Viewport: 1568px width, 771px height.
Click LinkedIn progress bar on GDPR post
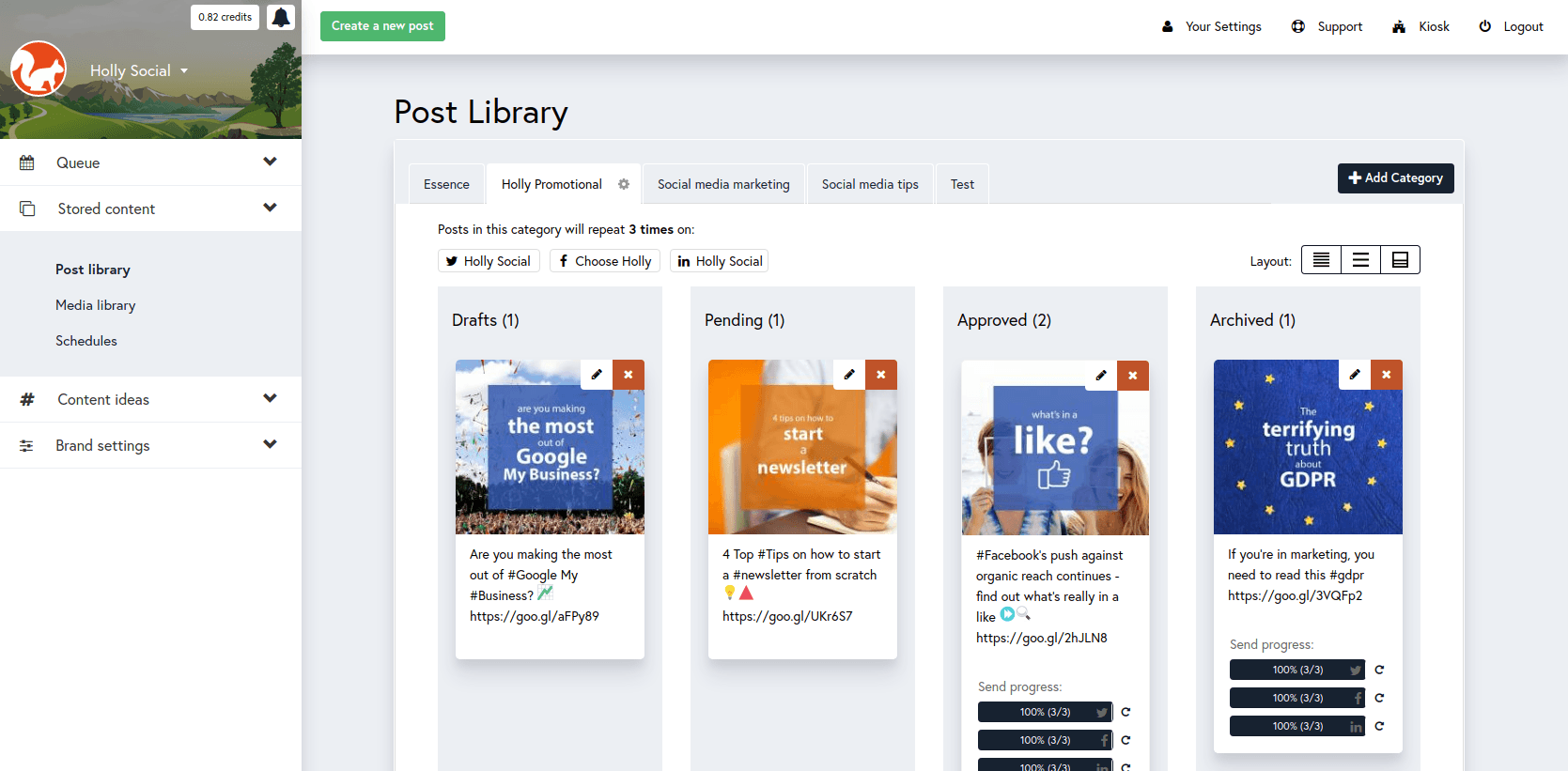click(x=1296, y=726)
